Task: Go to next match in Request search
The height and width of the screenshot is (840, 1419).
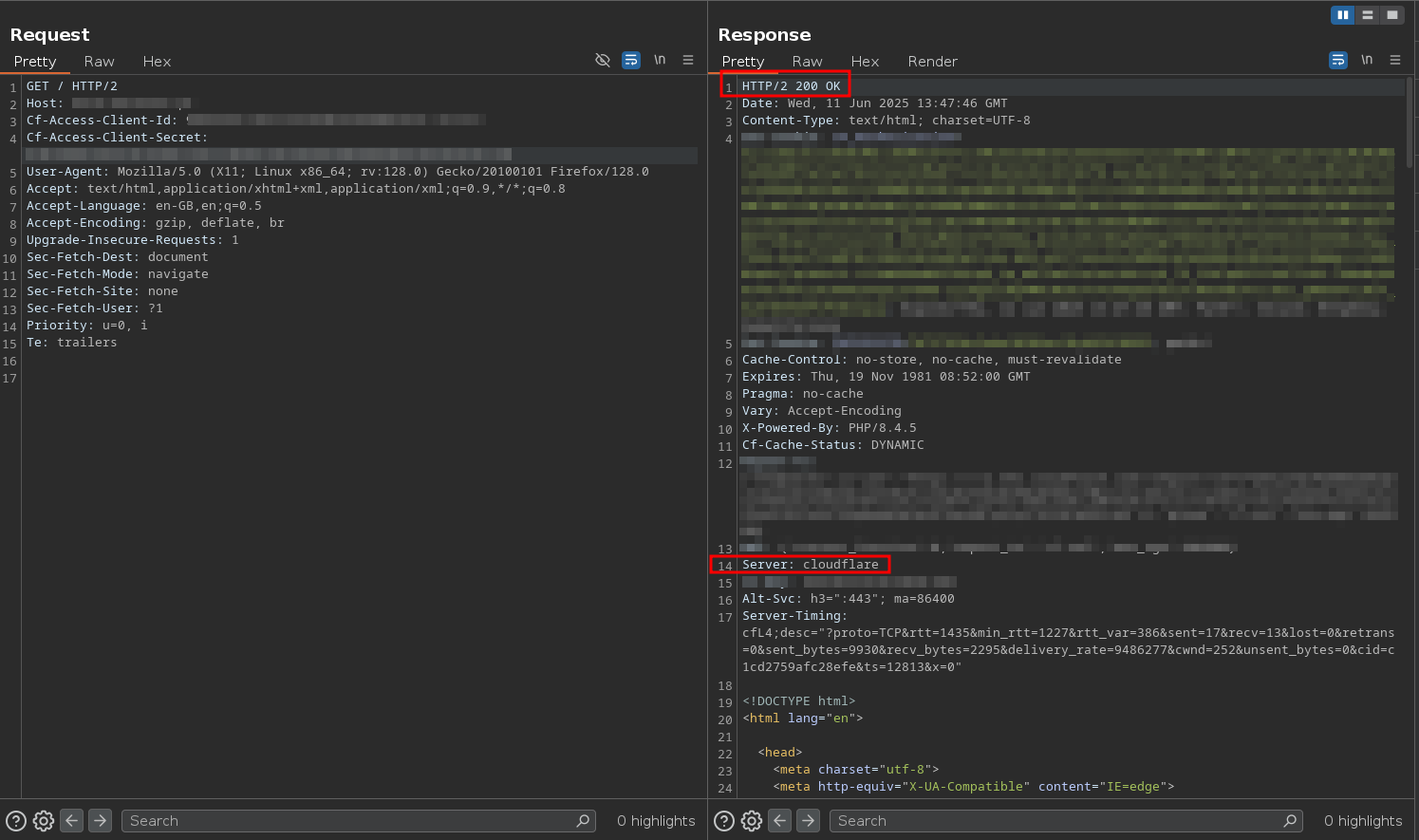Action: pos(100,820)
